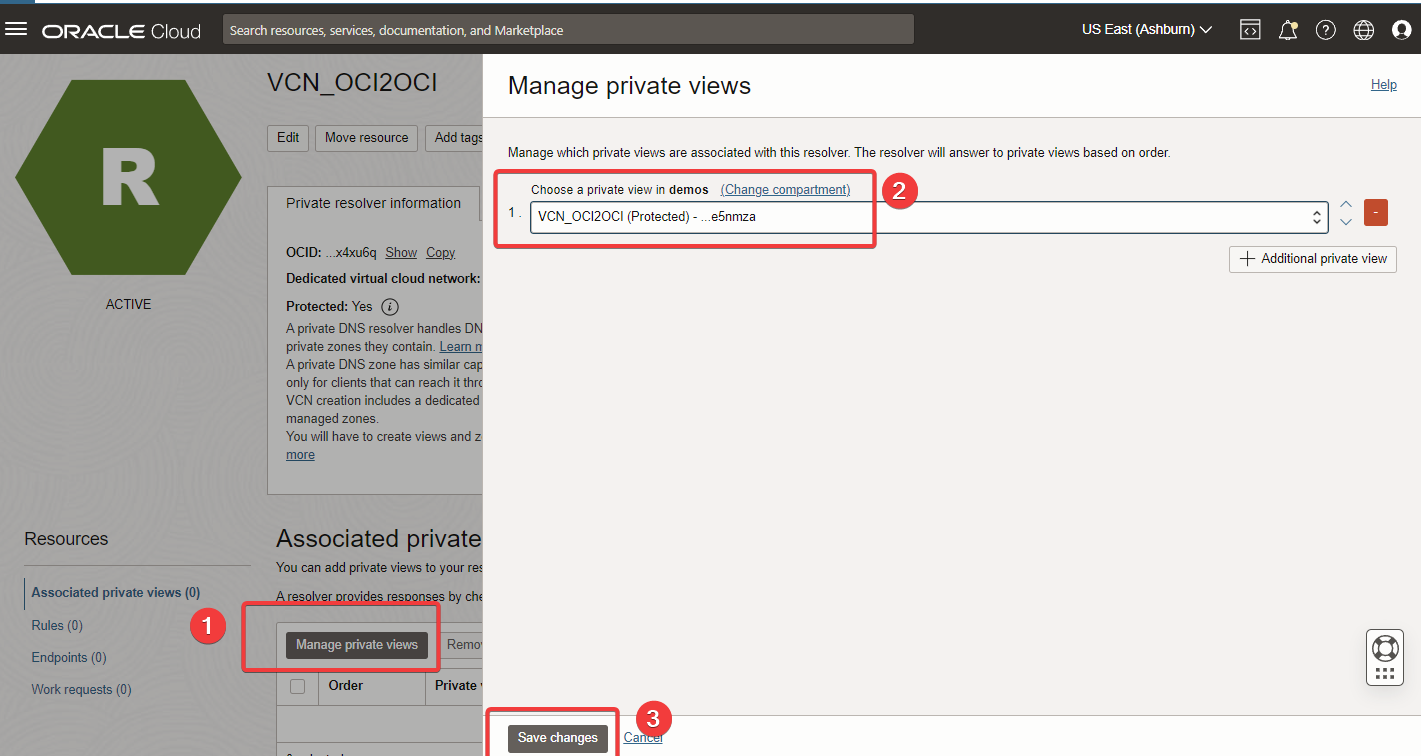Open the notifications bell icon
This screenshot has height=756, width=1421.
point(1288,30)
